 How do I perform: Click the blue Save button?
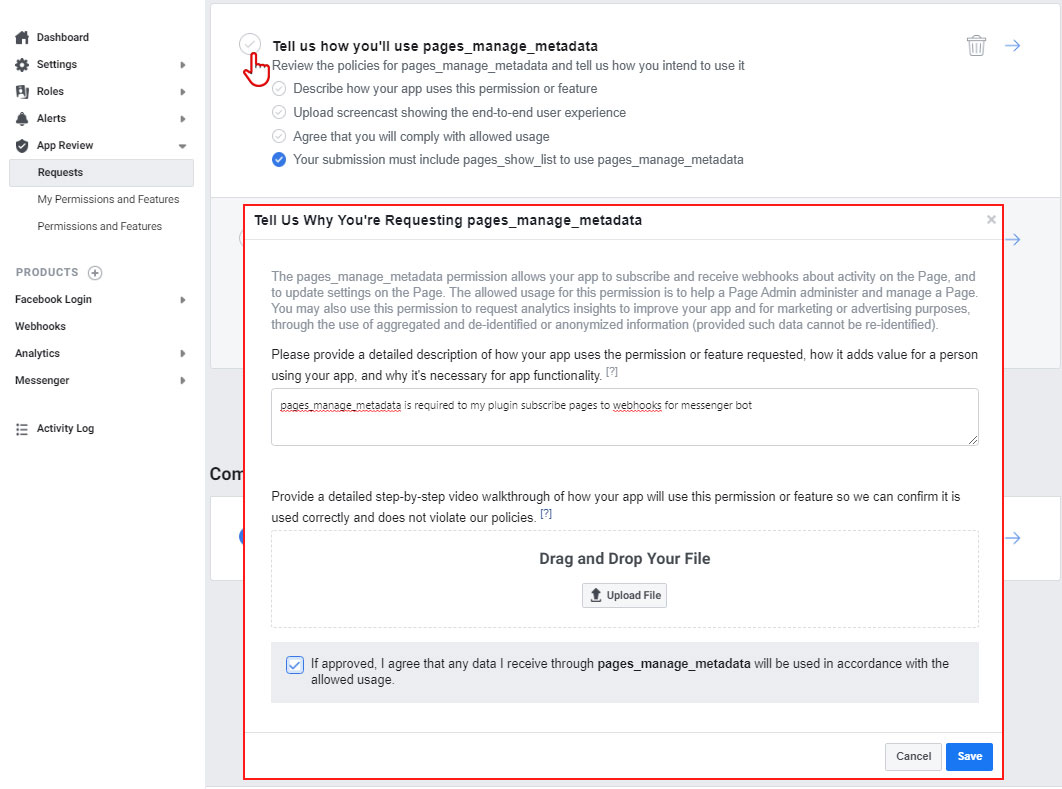pyautogui.click(x=969, y=756)
